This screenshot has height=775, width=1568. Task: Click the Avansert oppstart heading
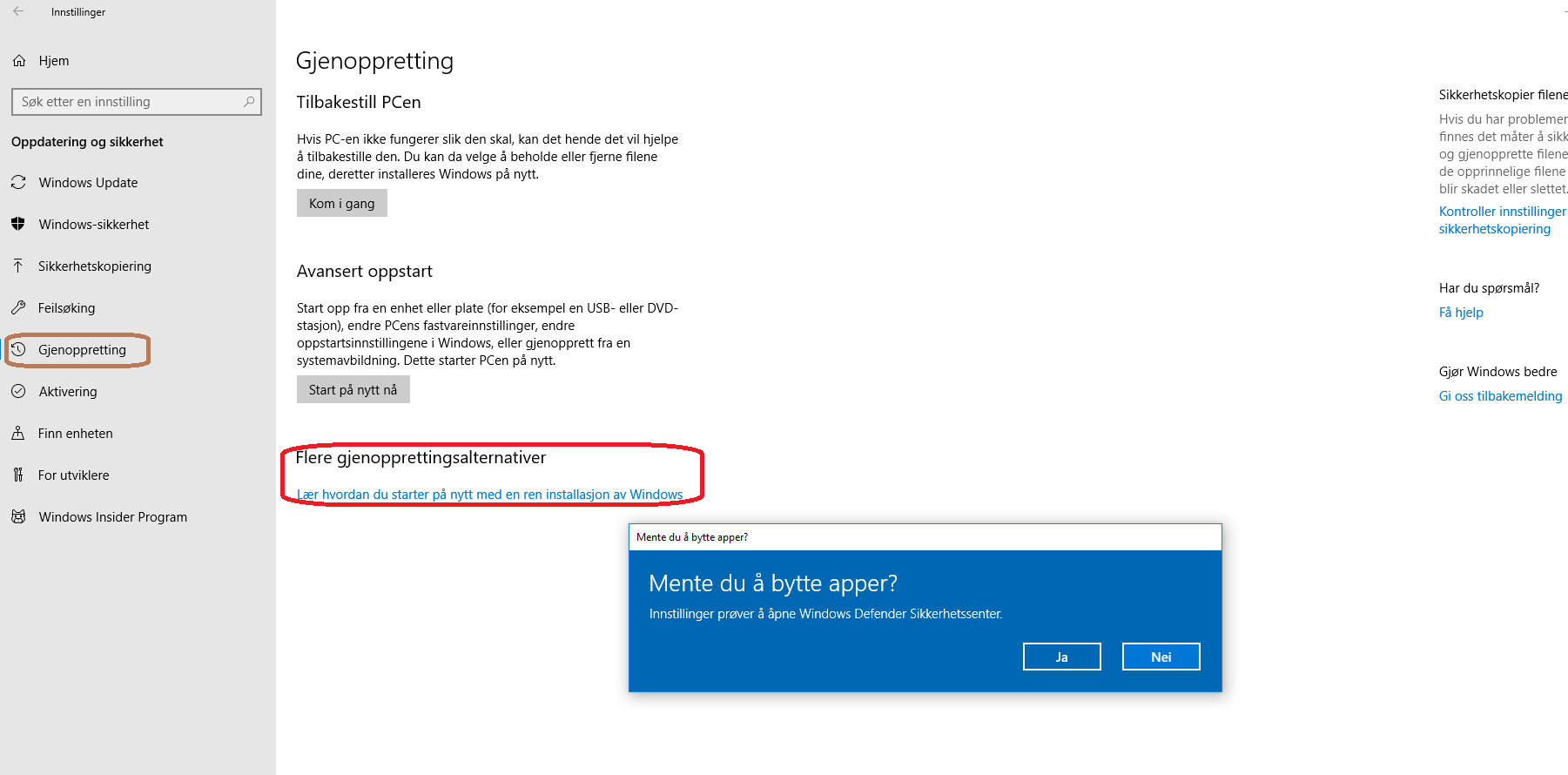point(365,271)
